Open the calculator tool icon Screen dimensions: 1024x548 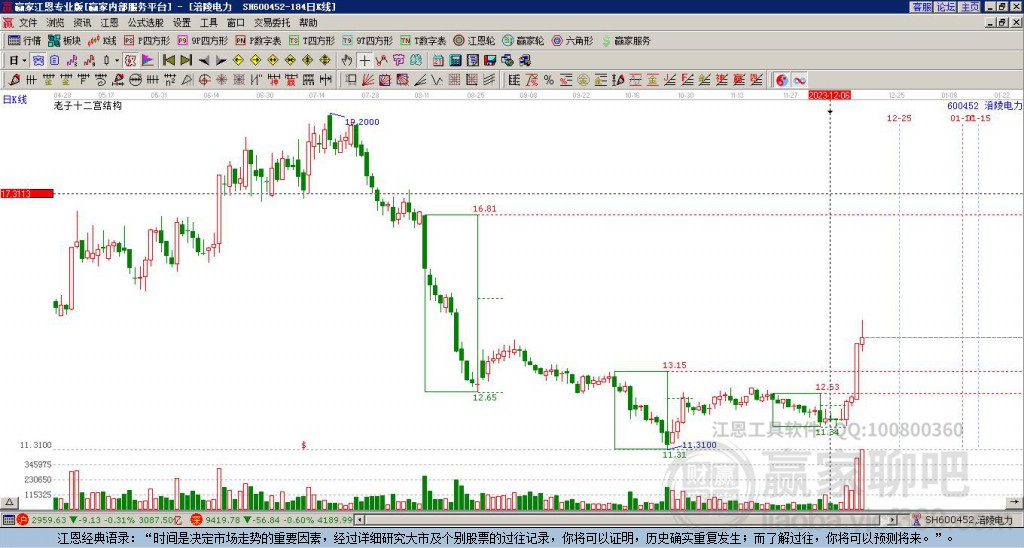pos(456,61)
